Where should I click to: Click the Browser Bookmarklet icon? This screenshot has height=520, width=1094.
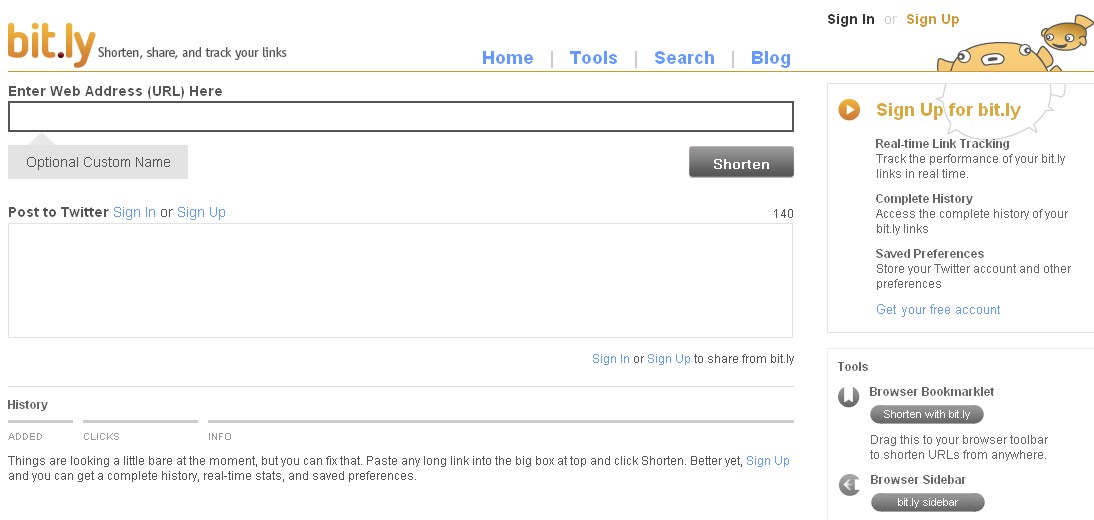click(848, 397)
